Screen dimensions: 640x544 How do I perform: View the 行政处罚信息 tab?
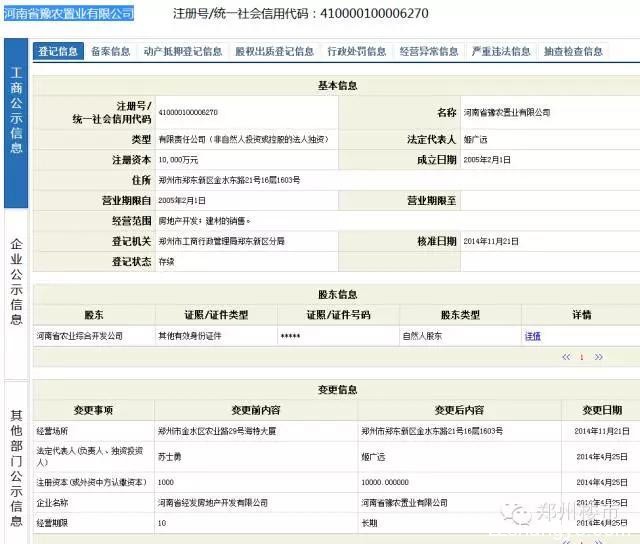[x=357, y=51]
